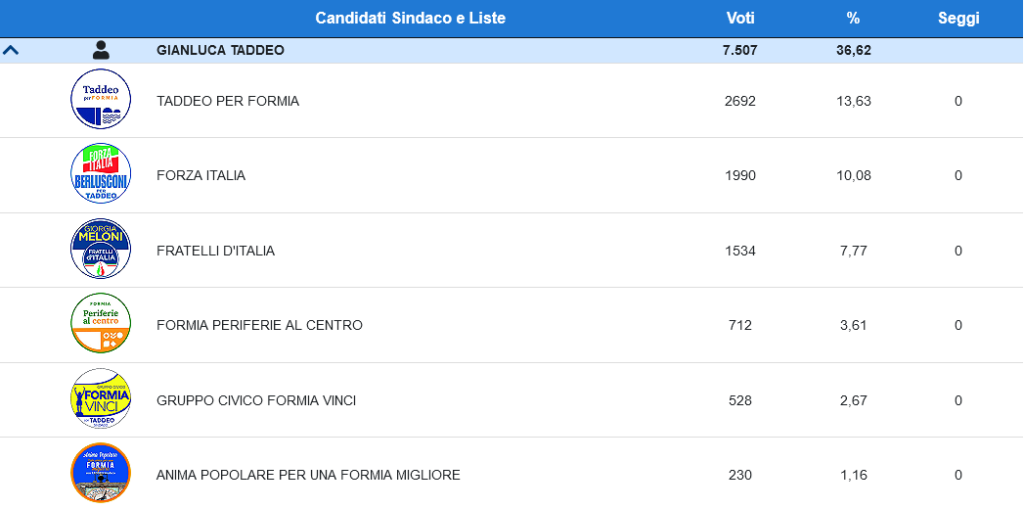Click the Fratelli d'Italia Meloni logo
This screenshot has width=1024, height=509.
101,250
